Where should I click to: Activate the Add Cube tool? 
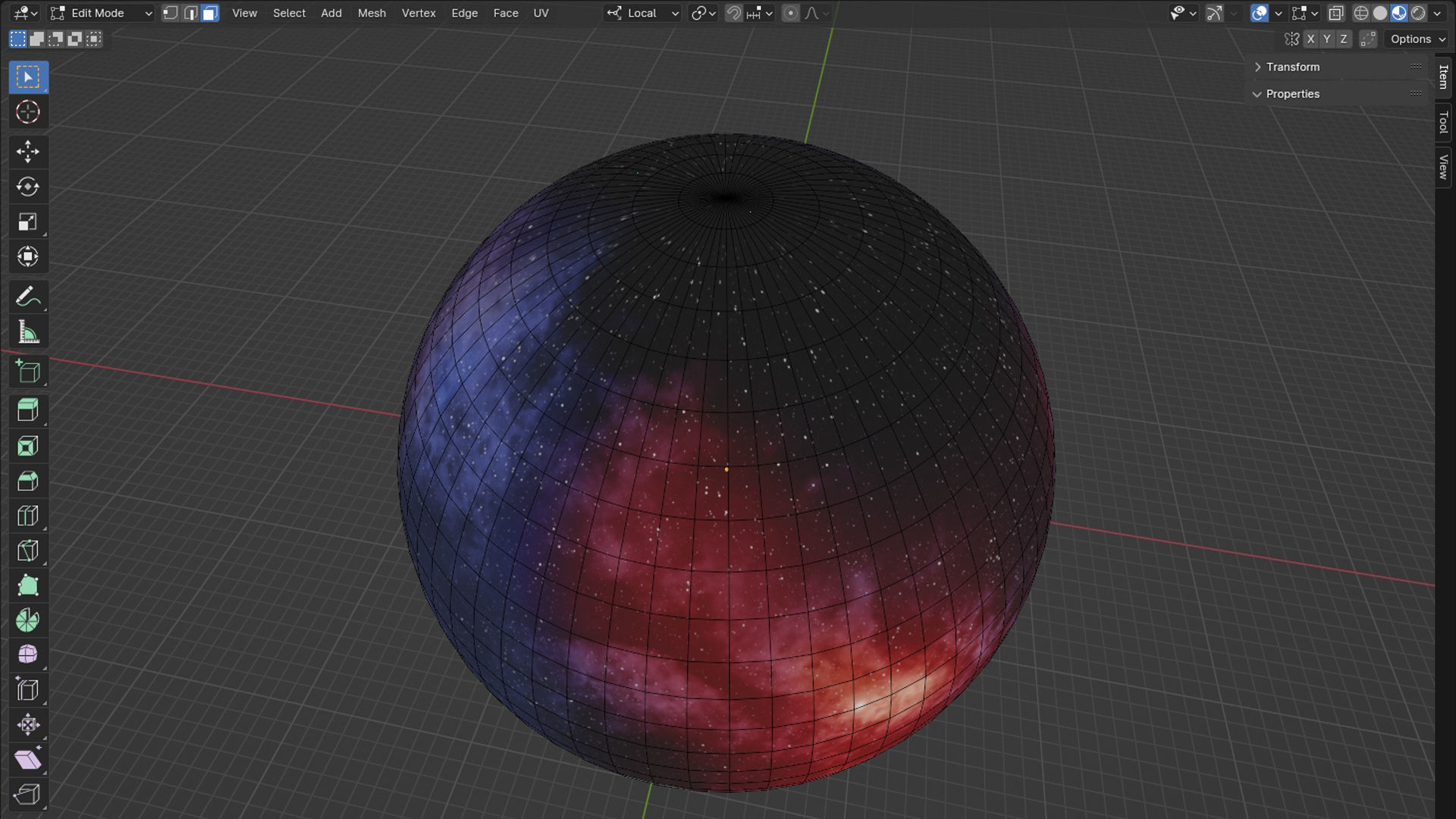28,371
